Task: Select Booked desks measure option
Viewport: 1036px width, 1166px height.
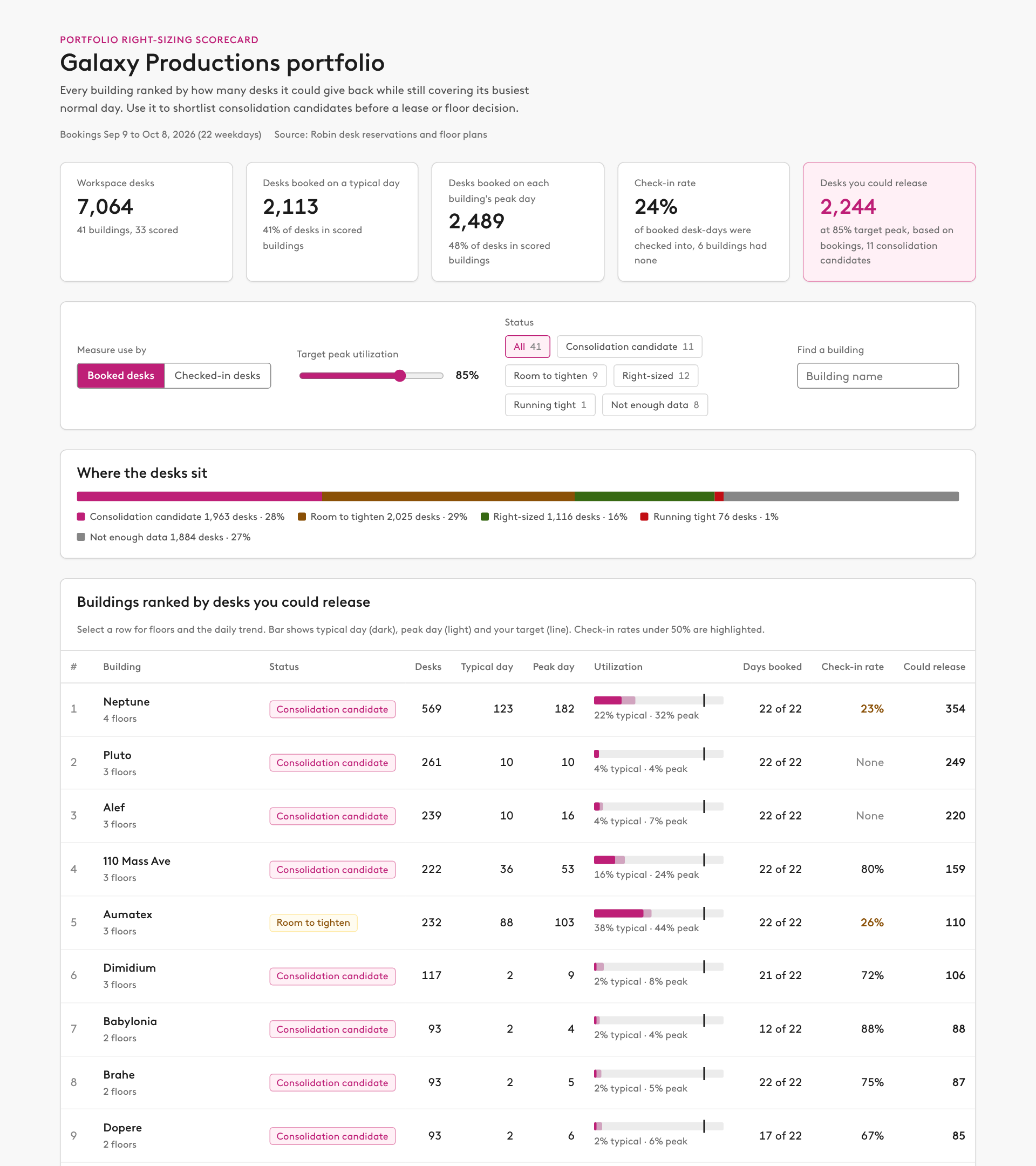Action: tap(121, 375)
